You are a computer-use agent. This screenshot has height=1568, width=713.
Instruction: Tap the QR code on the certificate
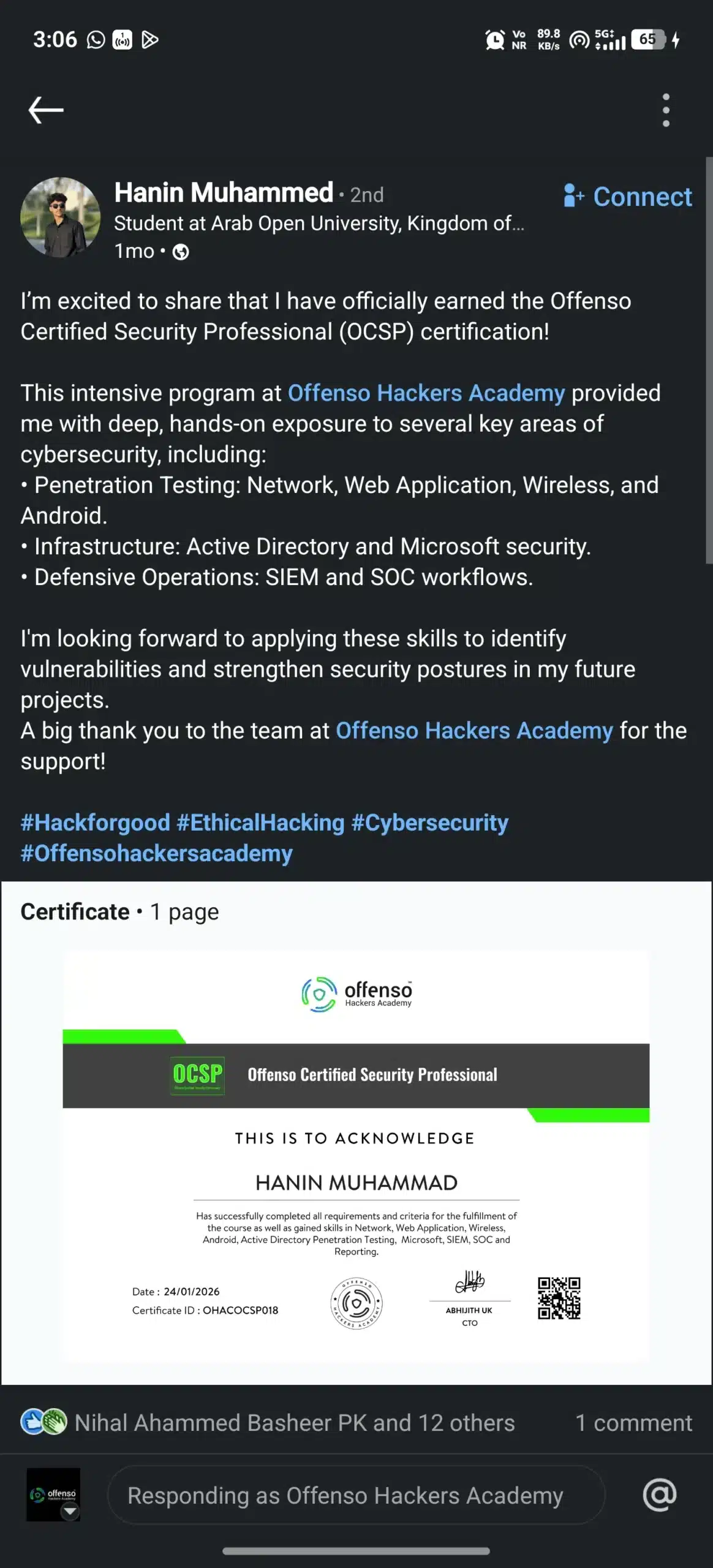pyautogui.click(x=559, y=1298)
